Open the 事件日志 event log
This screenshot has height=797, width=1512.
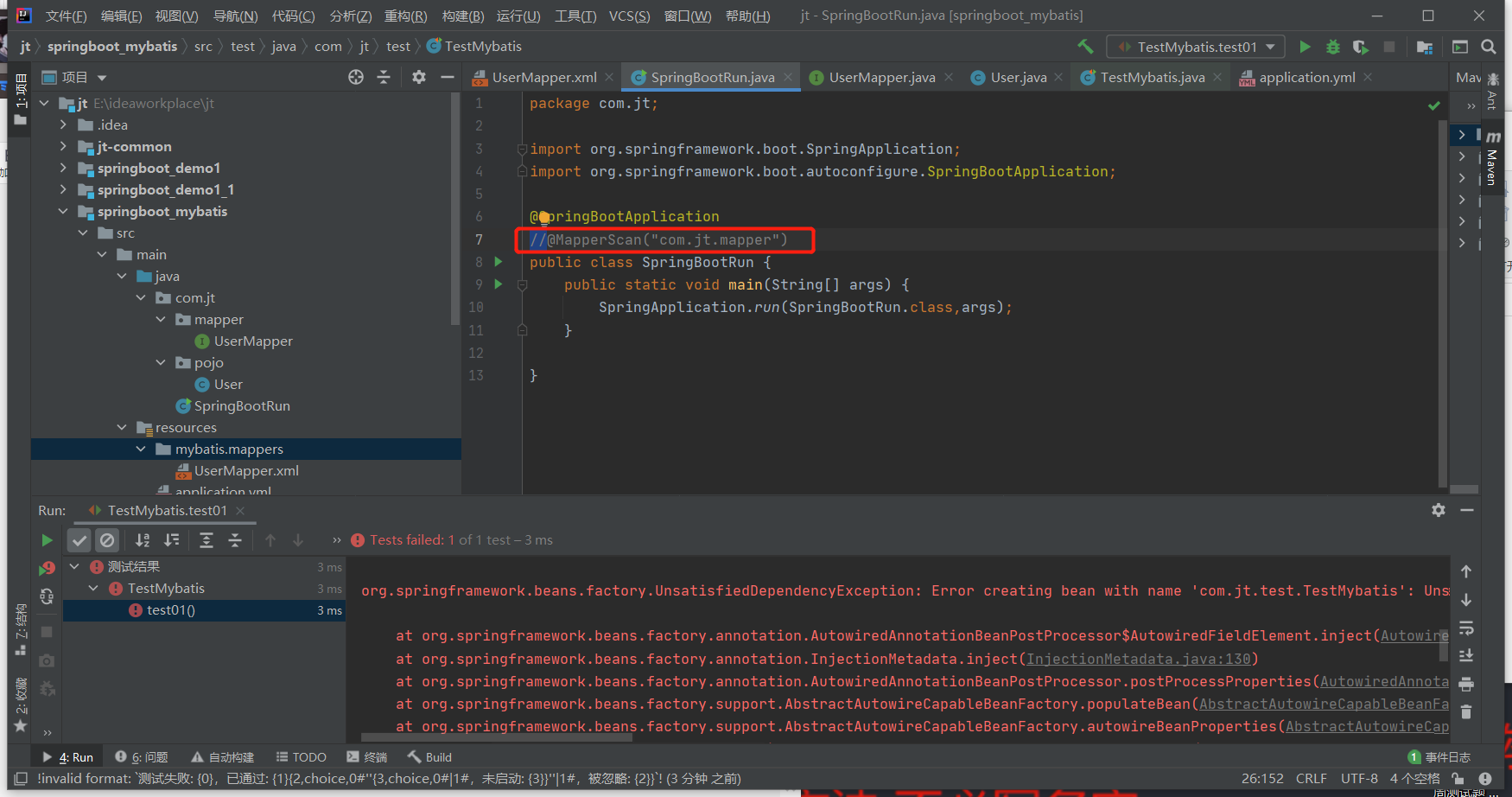tap(1439, 757)
